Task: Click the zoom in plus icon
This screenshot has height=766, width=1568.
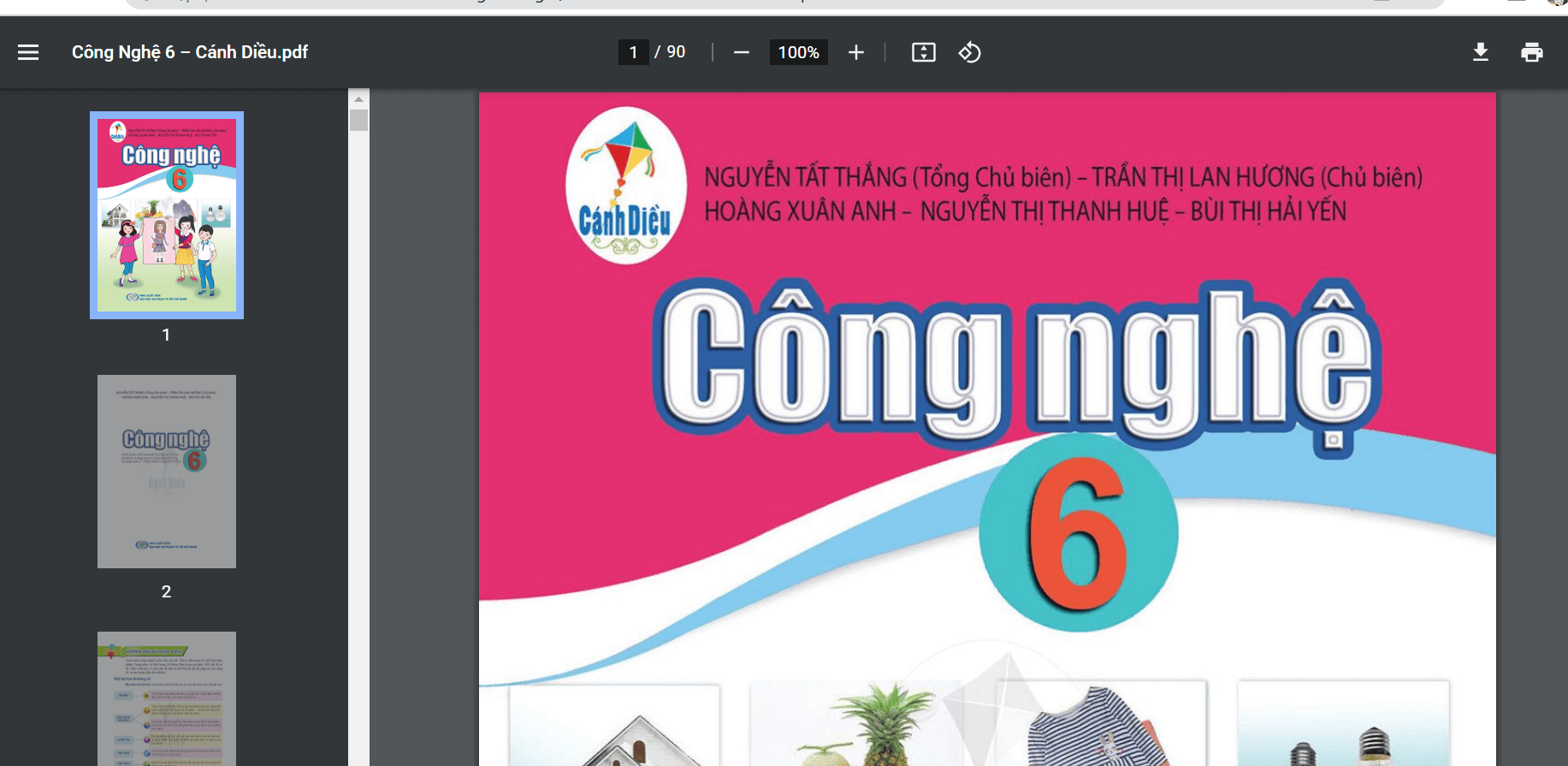Action: click(856, 52)
